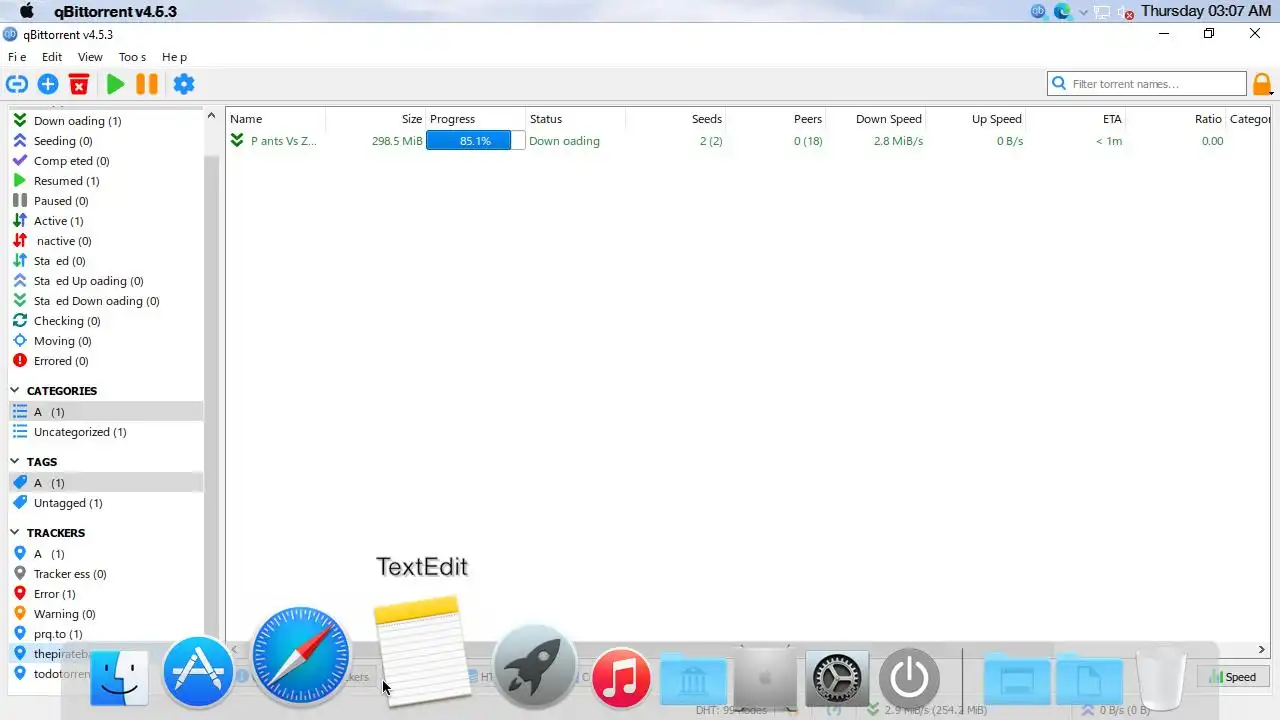Open Launchpad rocket in the dock
Screen dimensions: 1280x720
[x=535, y=665]
